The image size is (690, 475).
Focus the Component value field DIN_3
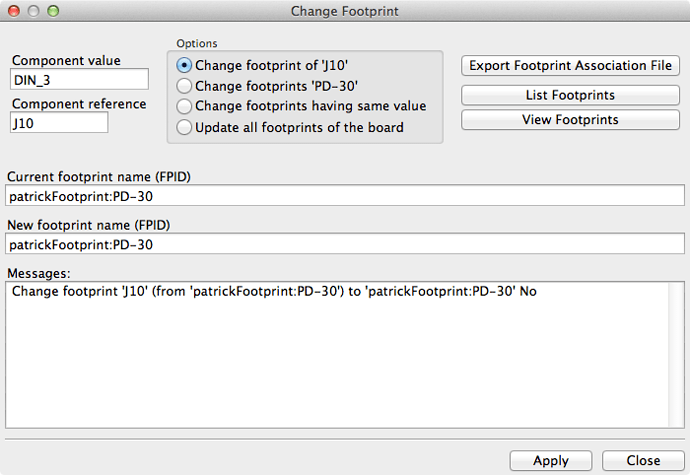click(79, 80)
